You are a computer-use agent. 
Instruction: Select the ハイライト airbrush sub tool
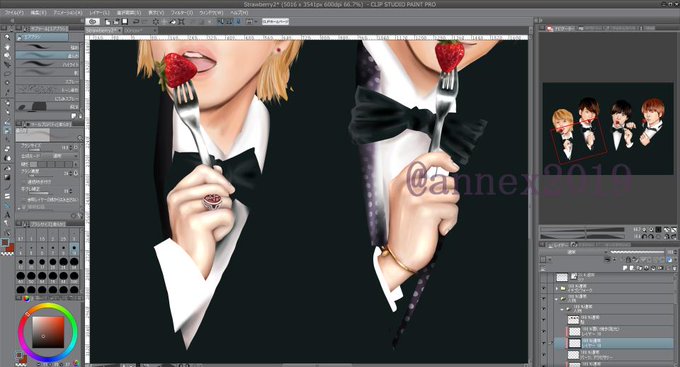click(x=48, y=64)
